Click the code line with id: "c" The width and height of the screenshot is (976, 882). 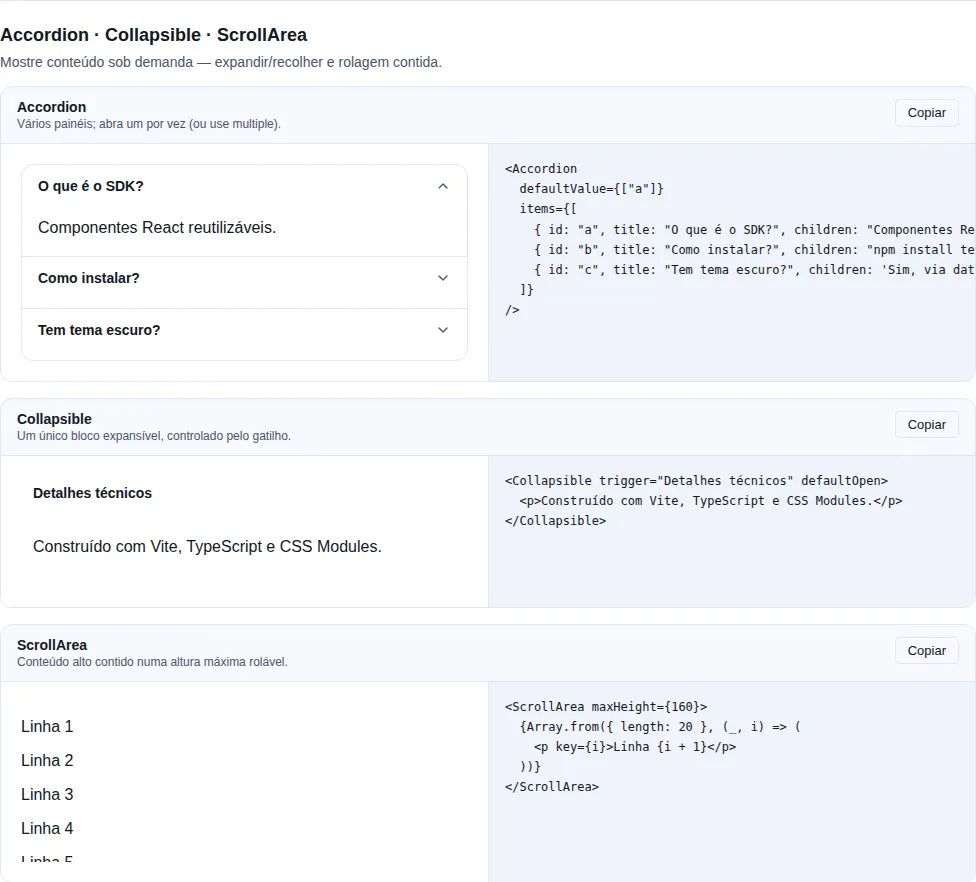(x=754, y=270)
